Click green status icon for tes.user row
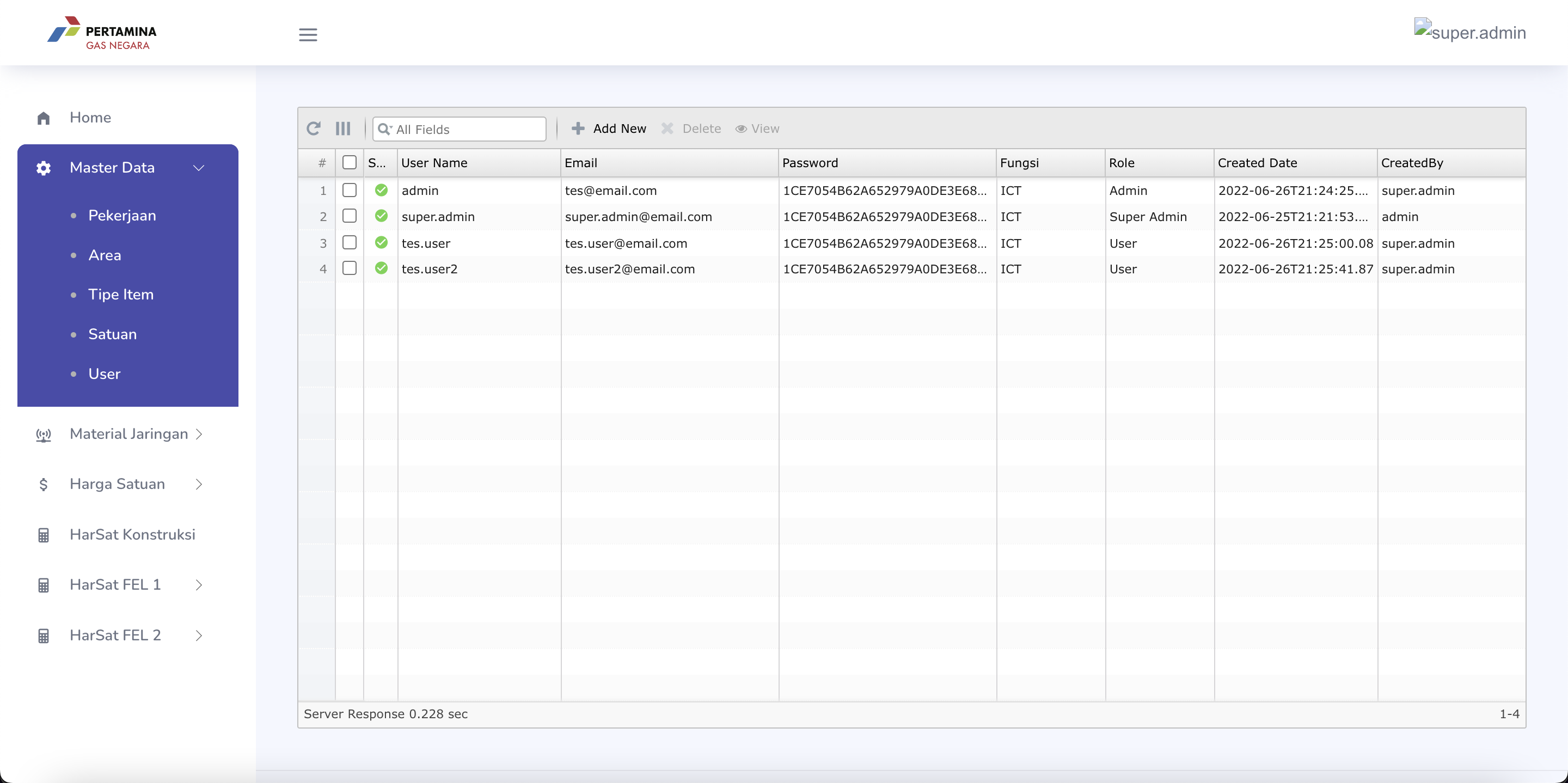 coord(381,242)
